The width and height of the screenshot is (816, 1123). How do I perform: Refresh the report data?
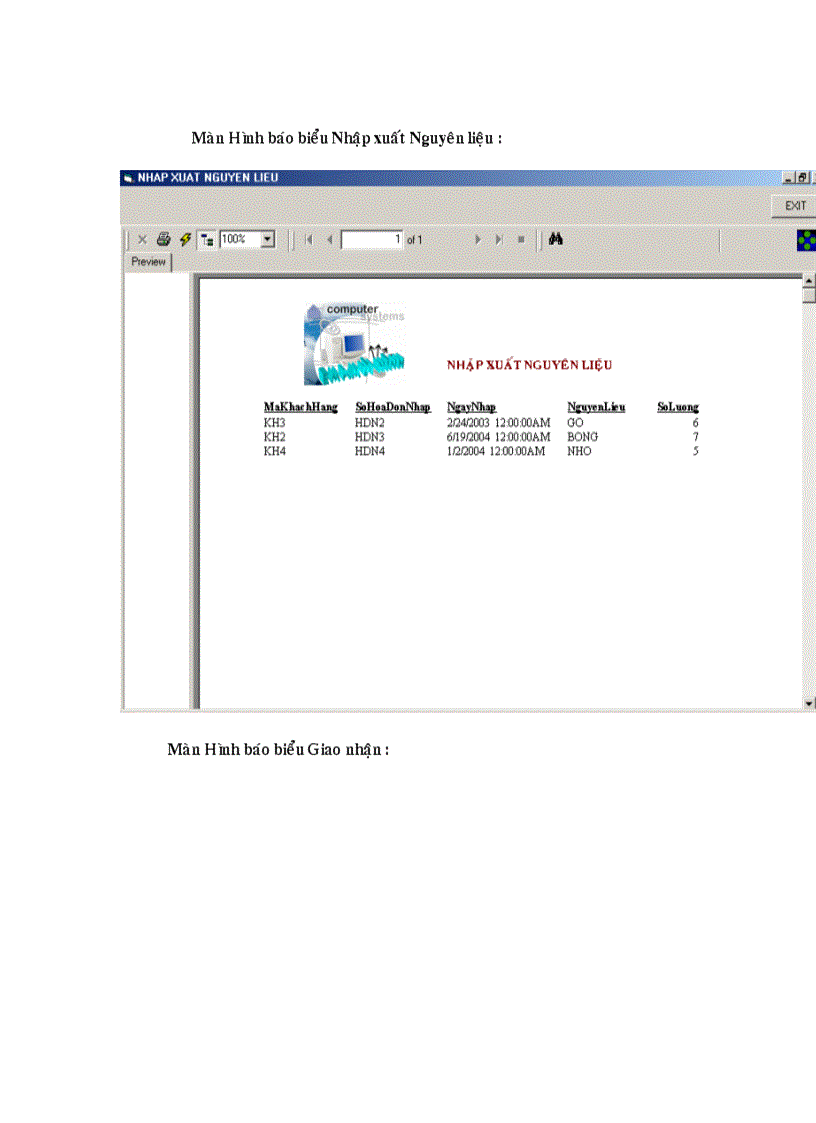(x=183, y=239)
